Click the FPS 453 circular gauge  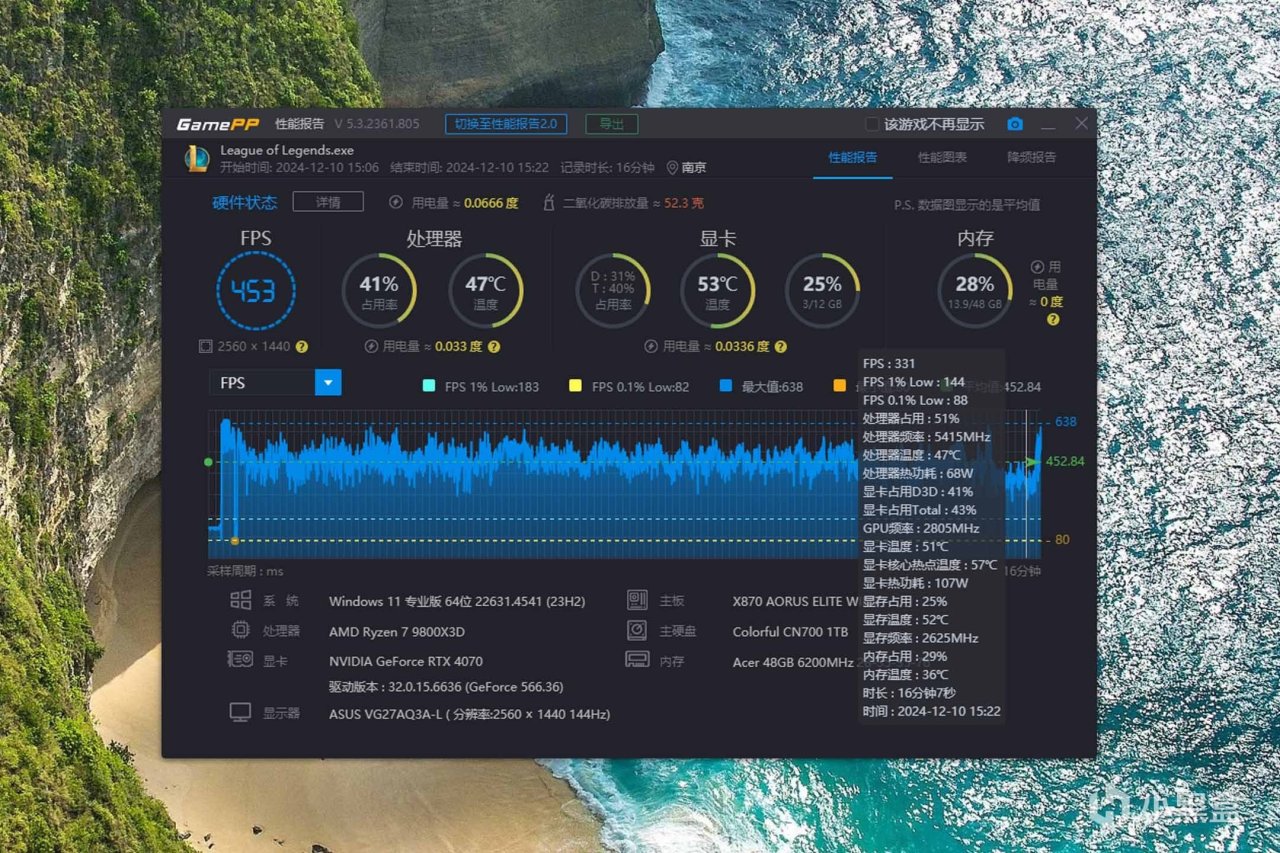click(x=255, y=291)
